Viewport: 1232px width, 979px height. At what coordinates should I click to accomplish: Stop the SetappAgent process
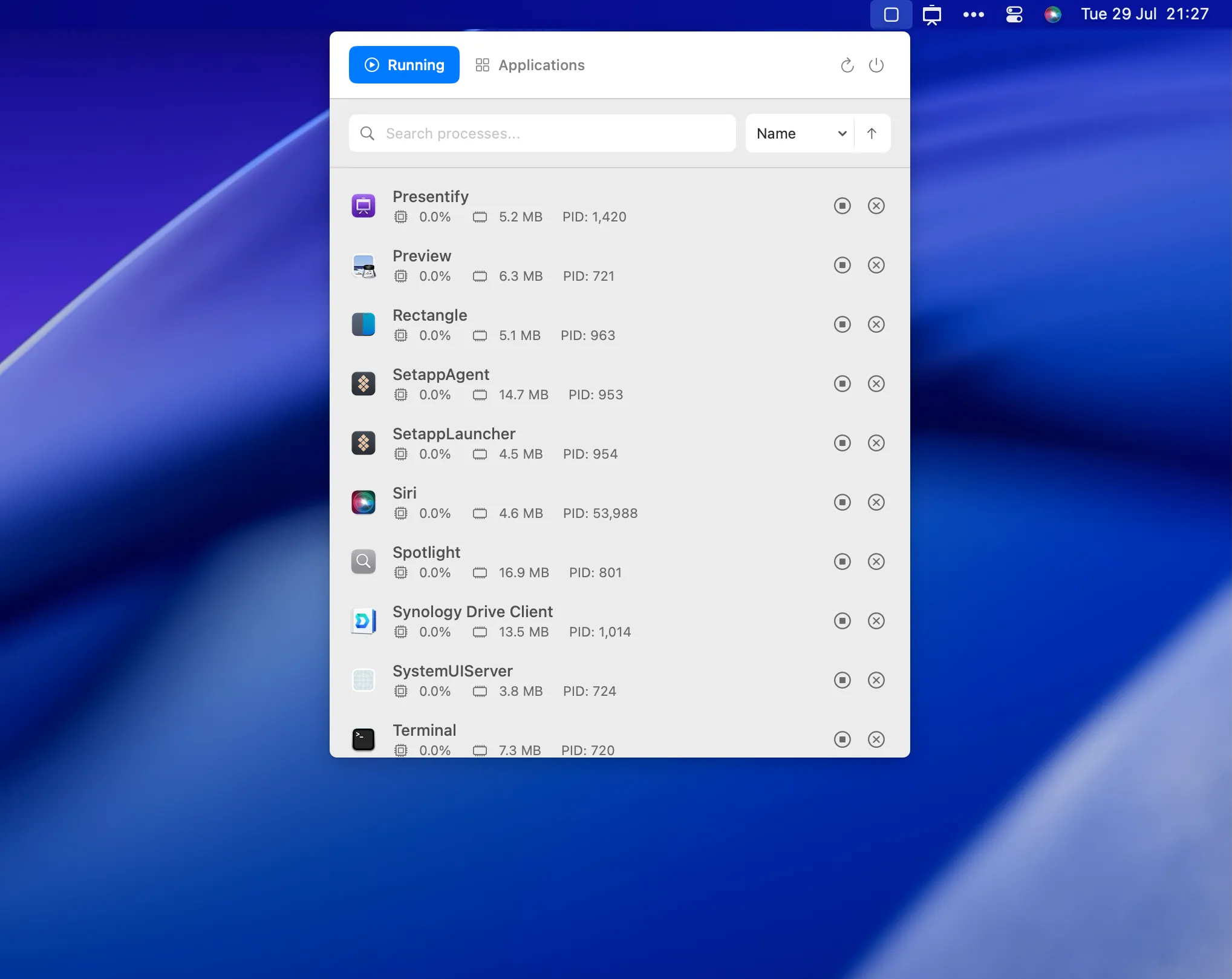(842, 384)
